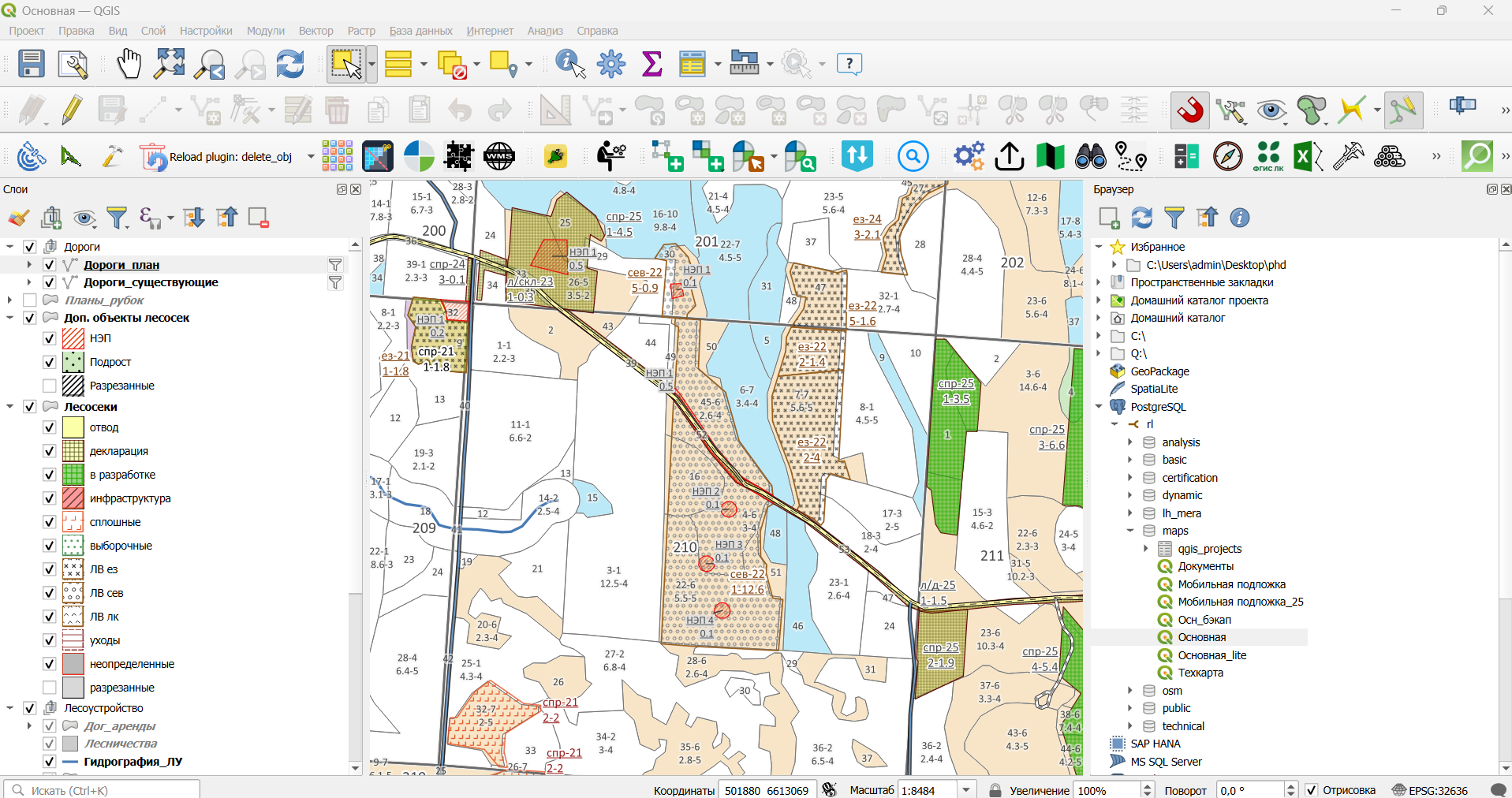Expand the analysis schema
This screenshot has height=798, width=1512.
(x=1130, y=442)
